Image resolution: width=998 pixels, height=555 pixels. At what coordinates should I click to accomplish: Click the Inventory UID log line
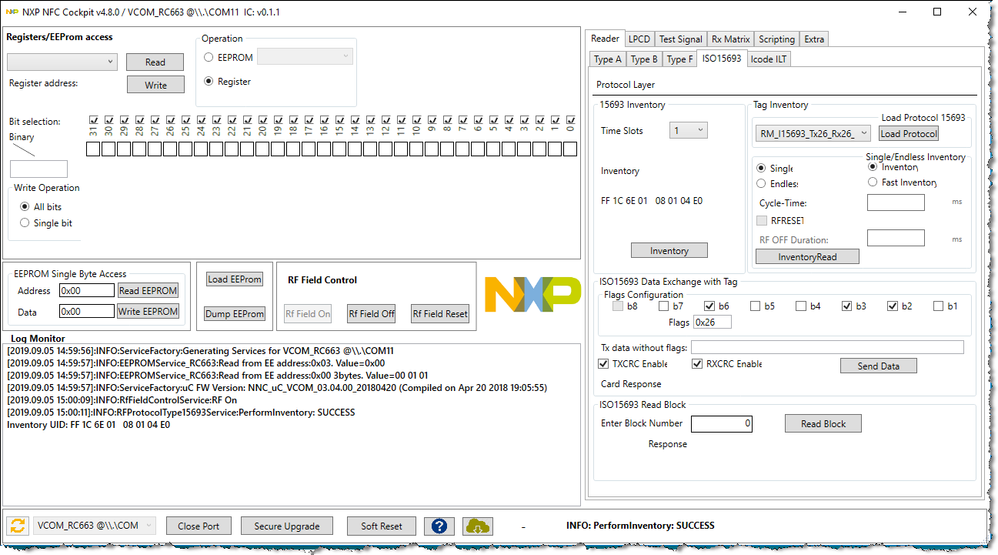pos(88,425)
